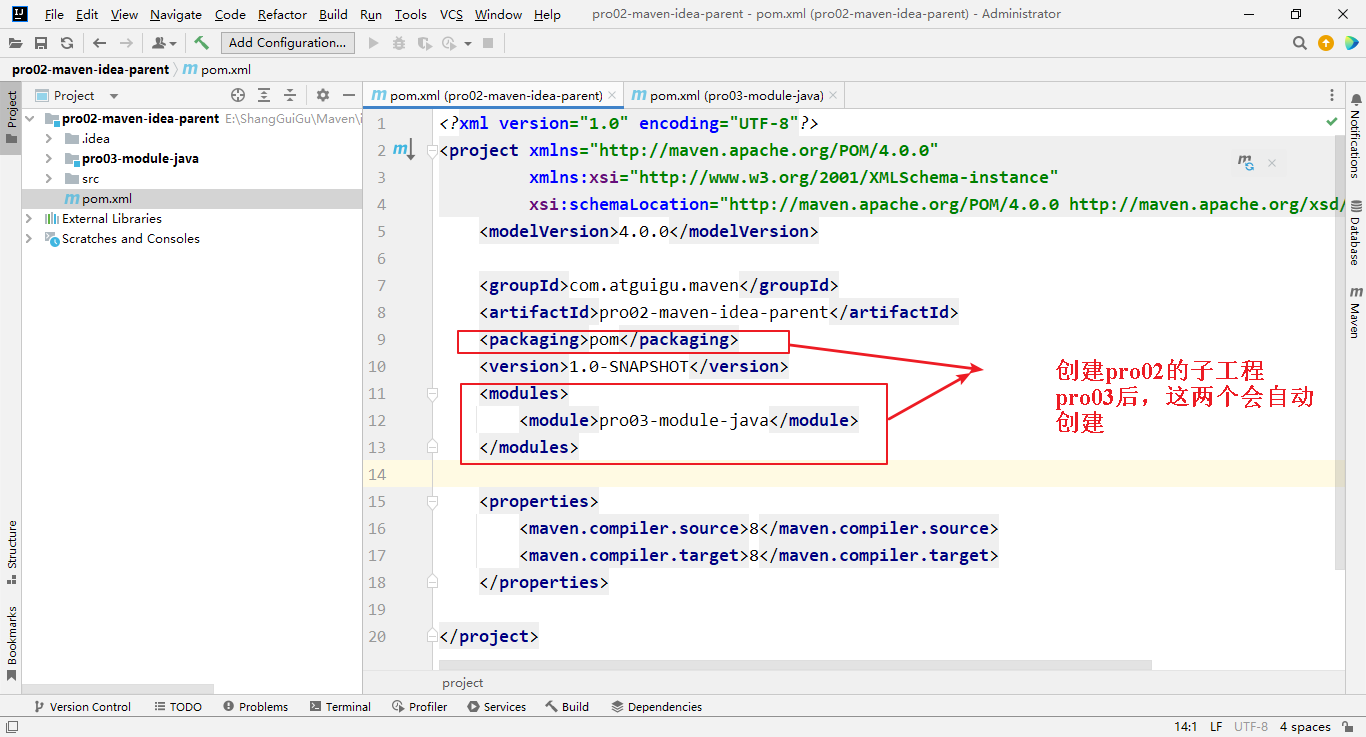The width and height of the screenshot is (1366, 737).
Task: Click the Project panel horizontal scrollbar
Action: (x=118, y=689)
